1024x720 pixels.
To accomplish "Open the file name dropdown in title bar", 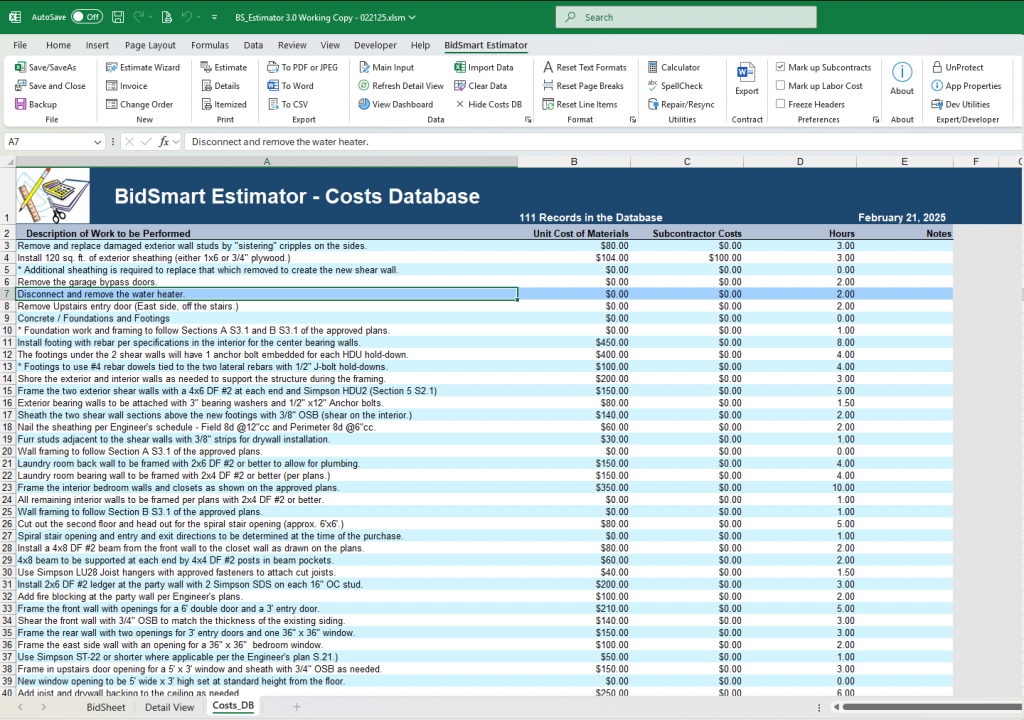I will tap(412, 18).
